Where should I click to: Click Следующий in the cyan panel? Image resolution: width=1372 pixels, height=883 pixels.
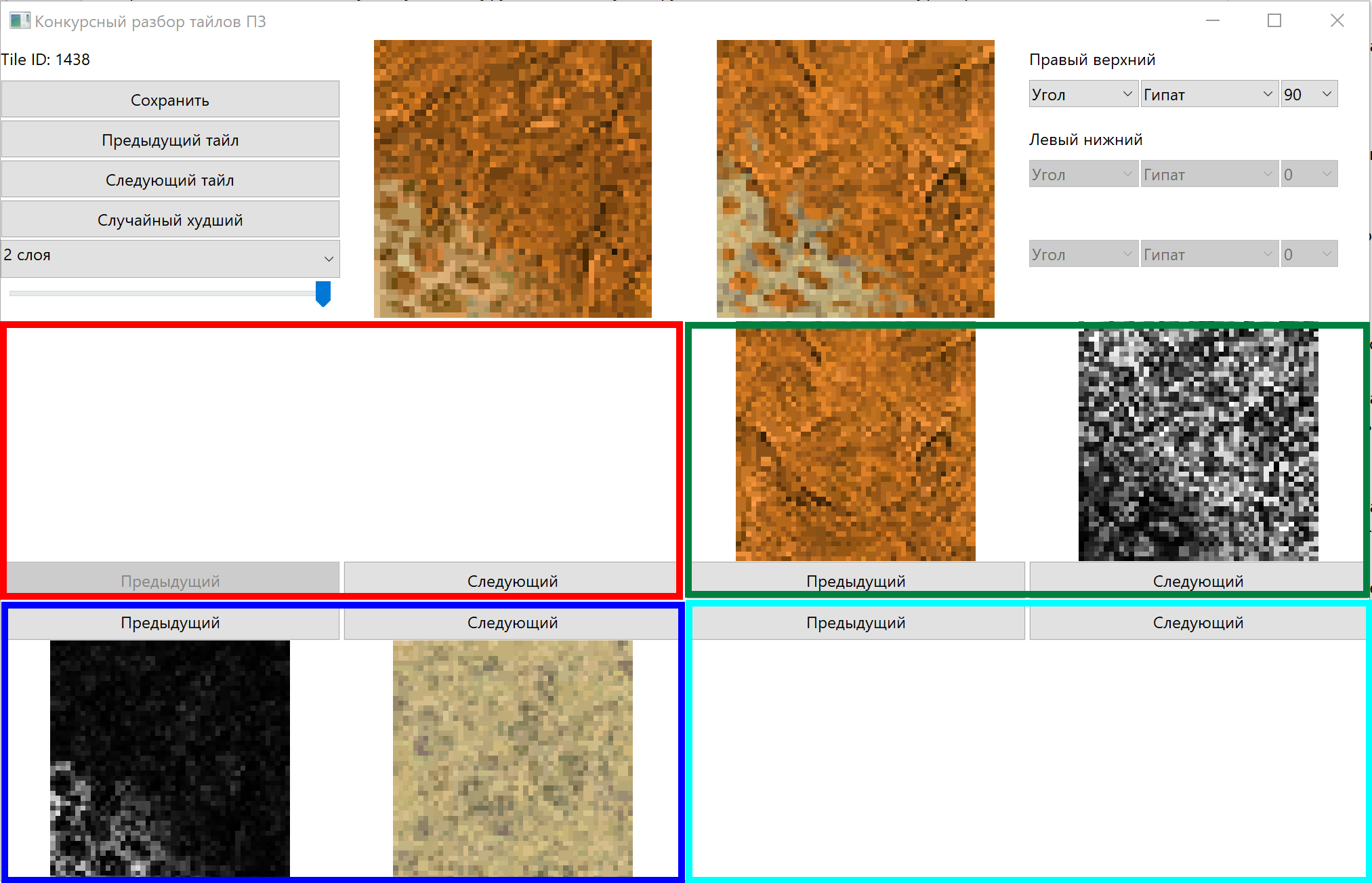tap(1197, 623)
